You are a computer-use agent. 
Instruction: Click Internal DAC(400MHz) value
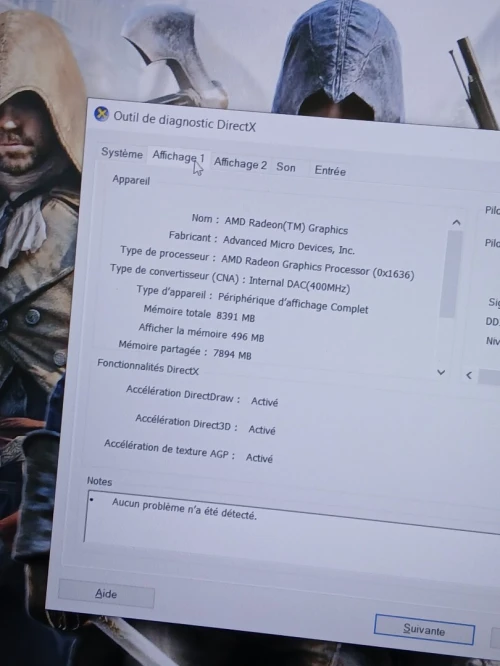pyautogui.click(x=299, y=285)
